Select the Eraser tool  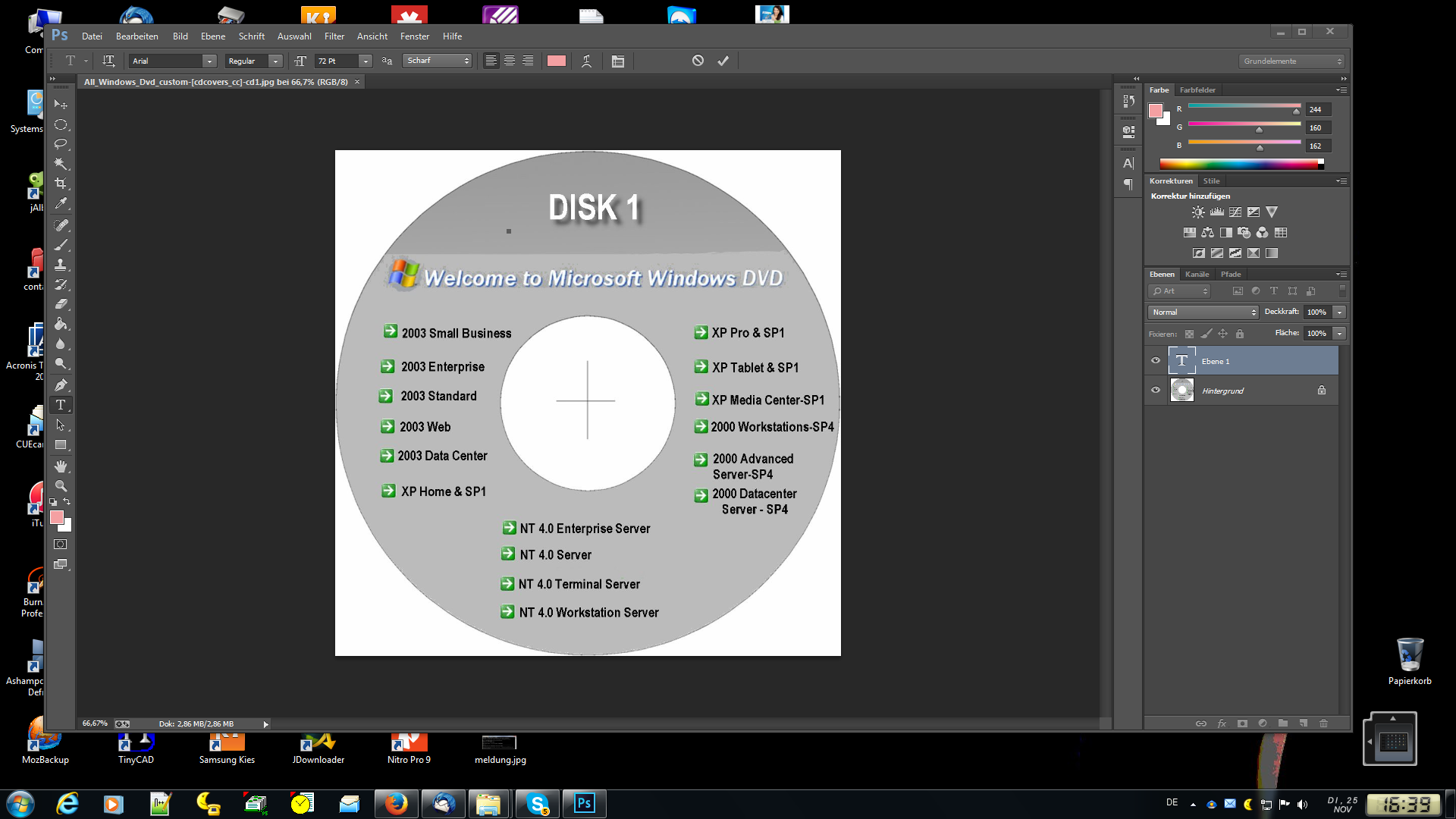pyautogui.click(x=61, y=304)
